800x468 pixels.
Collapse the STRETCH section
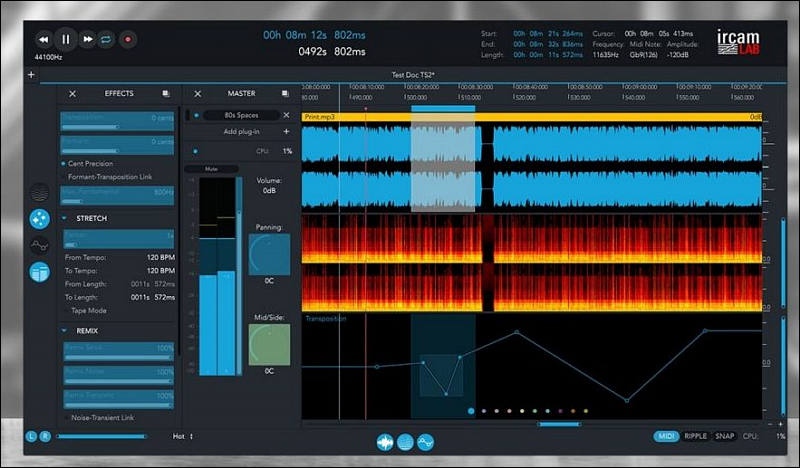coord(64,218)
